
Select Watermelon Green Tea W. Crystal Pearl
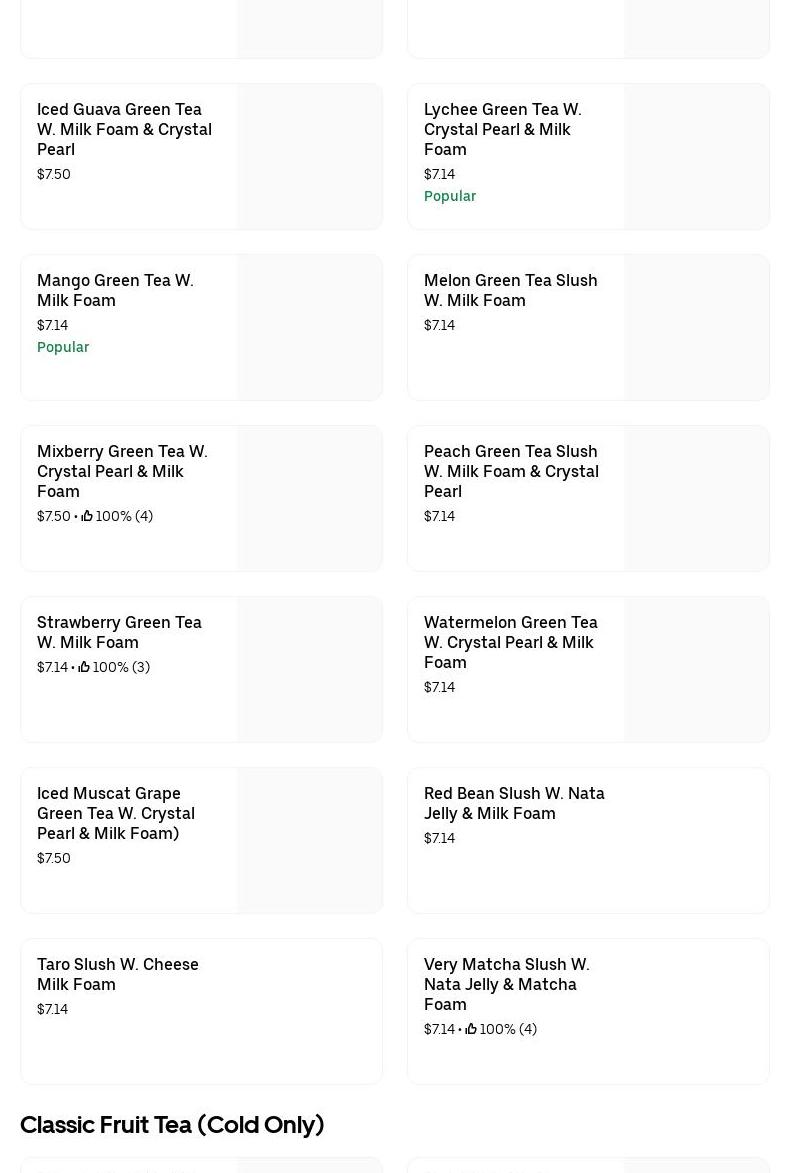(510, 642)
